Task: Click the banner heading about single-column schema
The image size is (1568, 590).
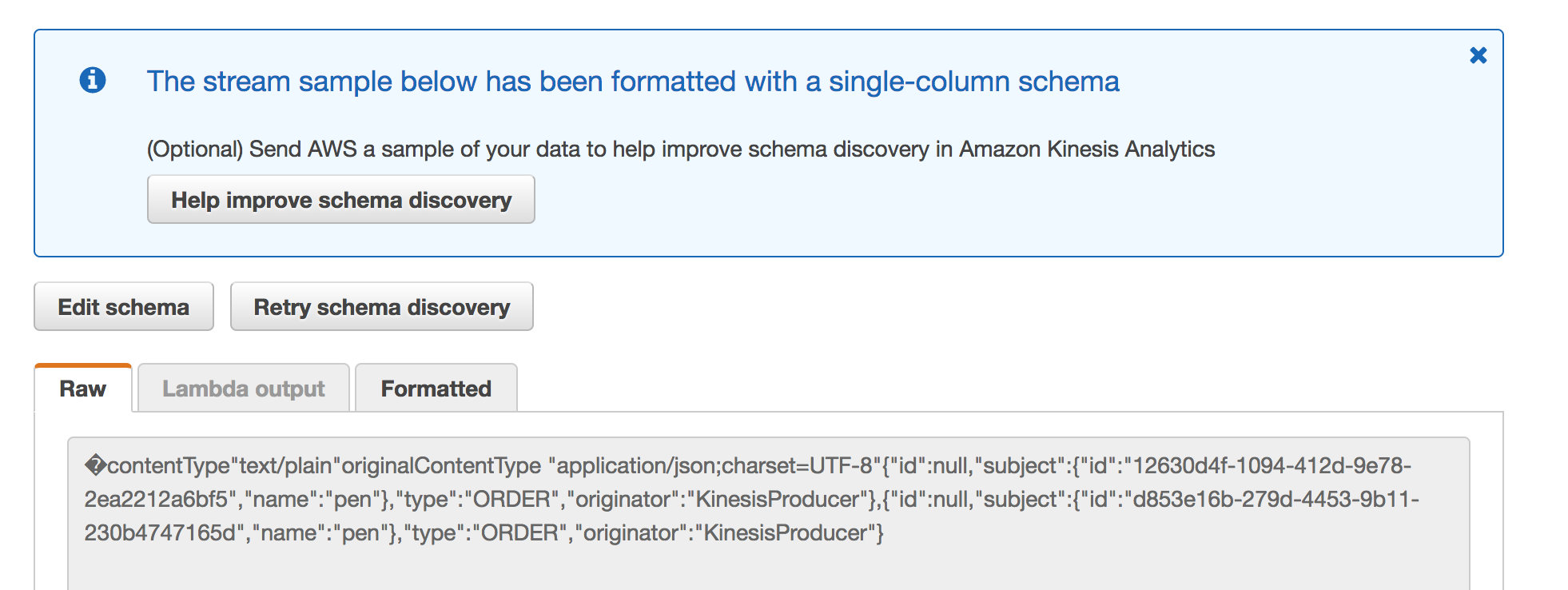Action: [x=632, y=82]
